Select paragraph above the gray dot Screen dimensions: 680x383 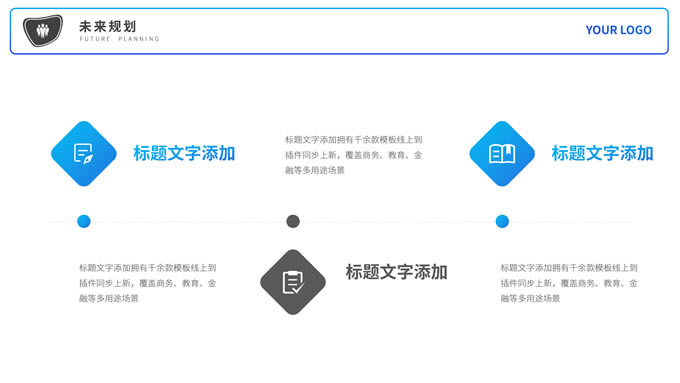pyautogui.click(x=353, y=155)
